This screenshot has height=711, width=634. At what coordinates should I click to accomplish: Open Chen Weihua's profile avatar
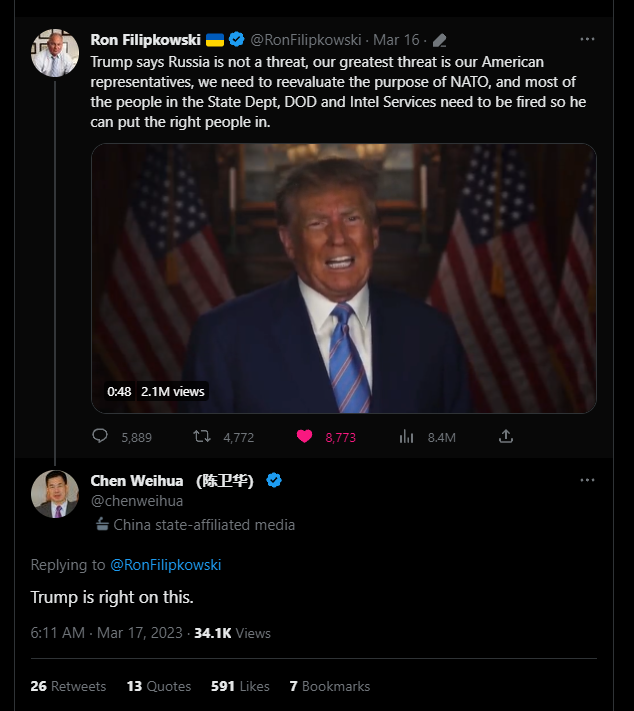point(55,493)
